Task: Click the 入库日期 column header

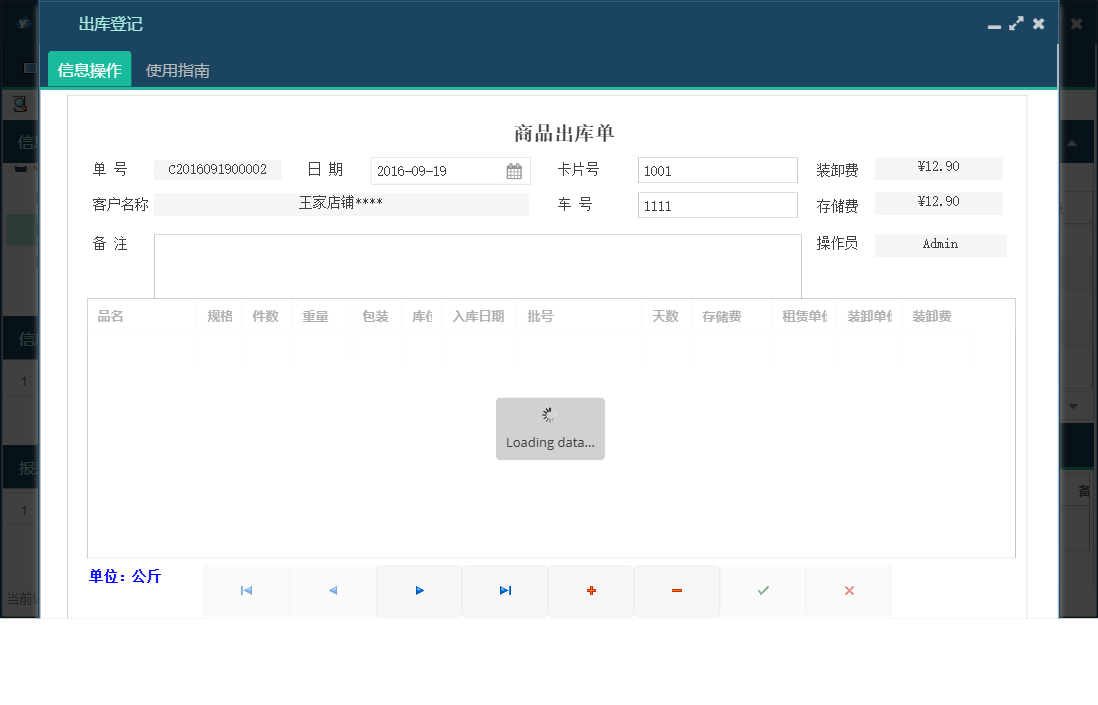Action: pos(478,315)
